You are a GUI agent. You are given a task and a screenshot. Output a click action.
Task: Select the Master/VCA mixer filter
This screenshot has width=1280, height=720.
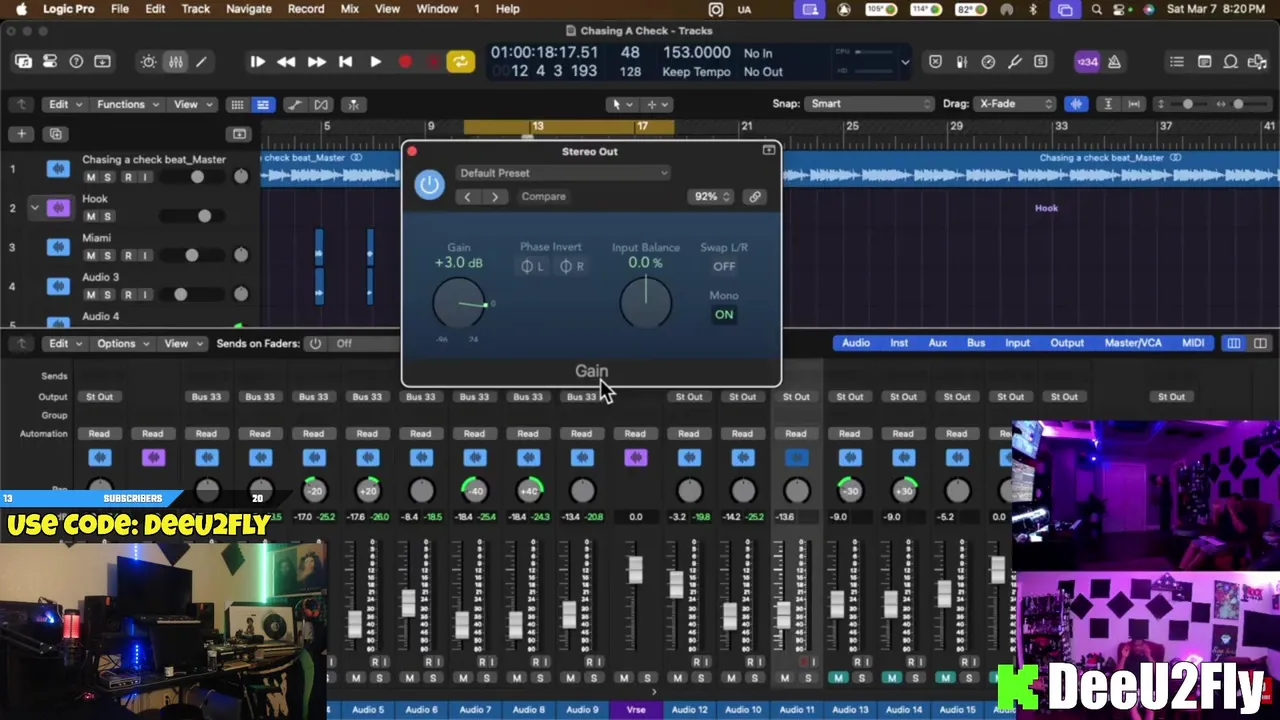coord(1133,343)
